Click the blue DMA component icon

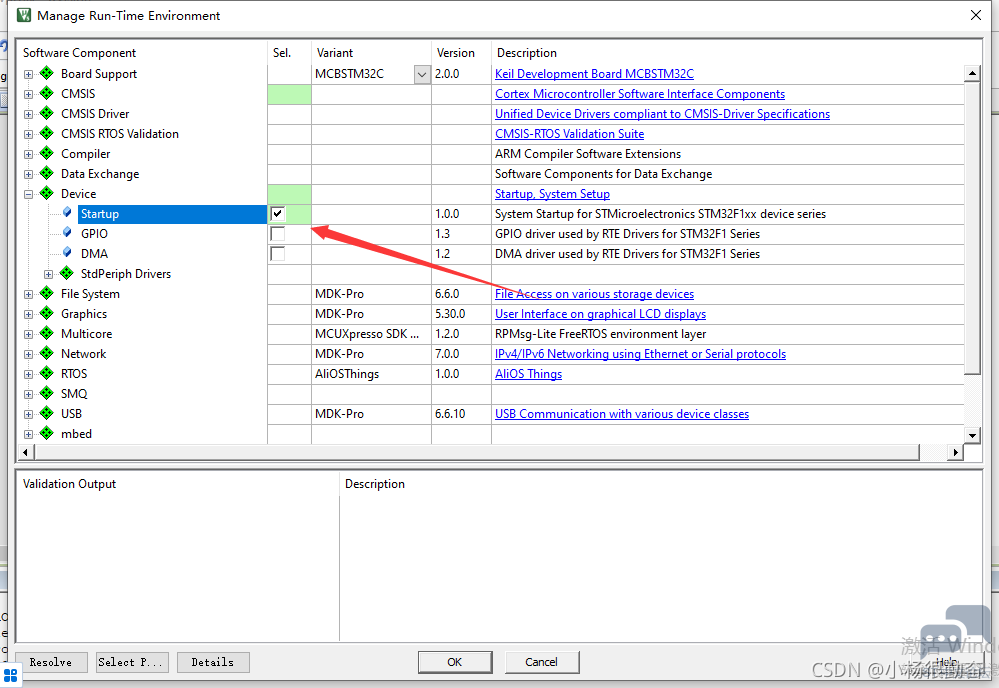pyautogui.click(x=67, y=253)
